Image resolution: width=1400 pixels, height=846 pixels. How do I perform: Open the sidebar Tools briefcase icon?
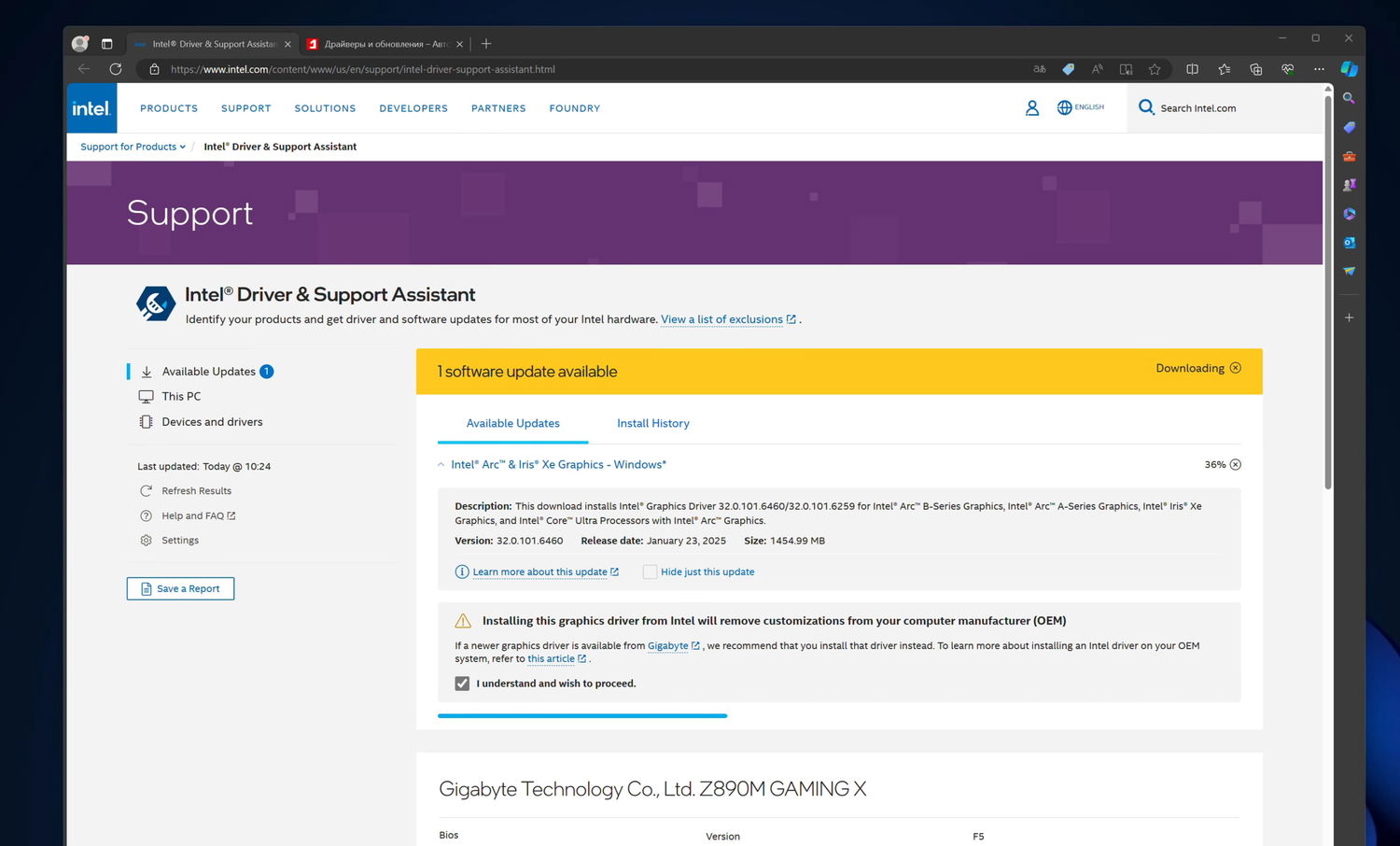tap(1349, 156)
